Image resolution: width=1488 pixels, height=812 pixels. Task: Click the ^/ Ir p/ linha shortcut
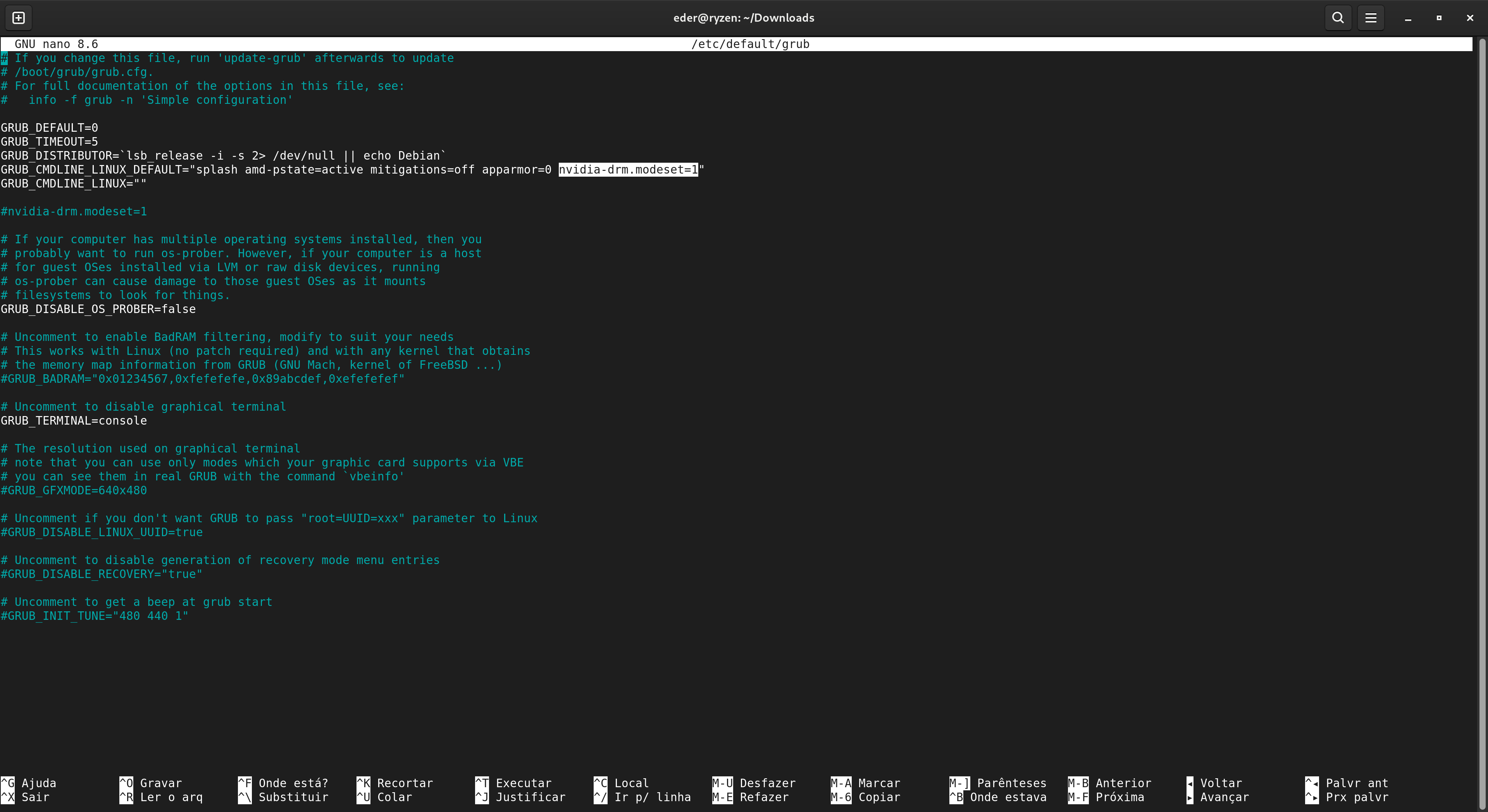coord(642,797)
